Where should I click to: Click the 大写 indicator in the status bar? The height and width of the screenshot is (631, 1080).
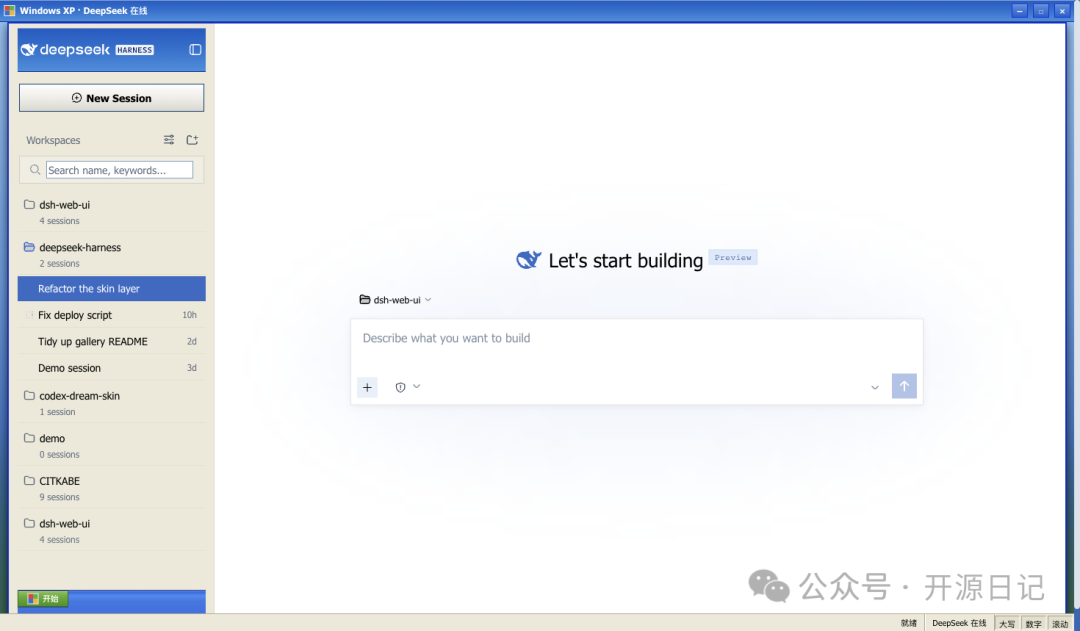(1007, 624)
